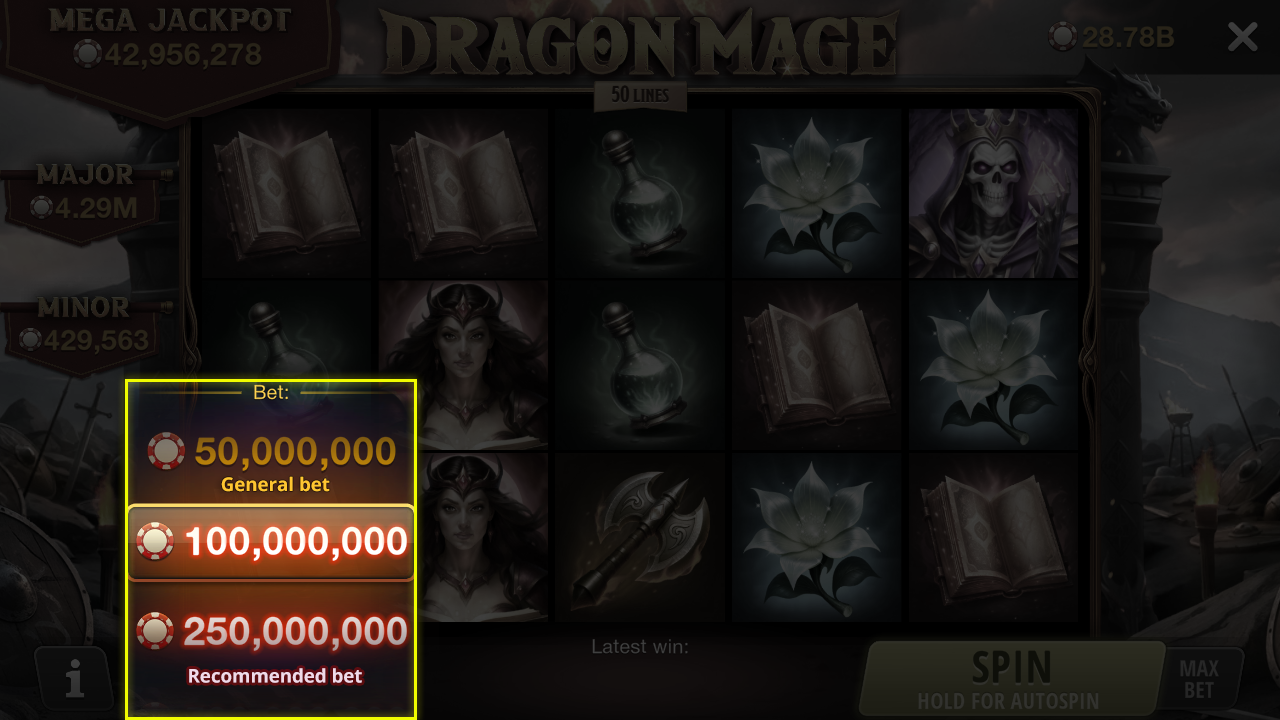The height and width of the screenshot is (720, 1280).
Task: Select the 50,000,000 General bet option
Action: pos(271,461)
